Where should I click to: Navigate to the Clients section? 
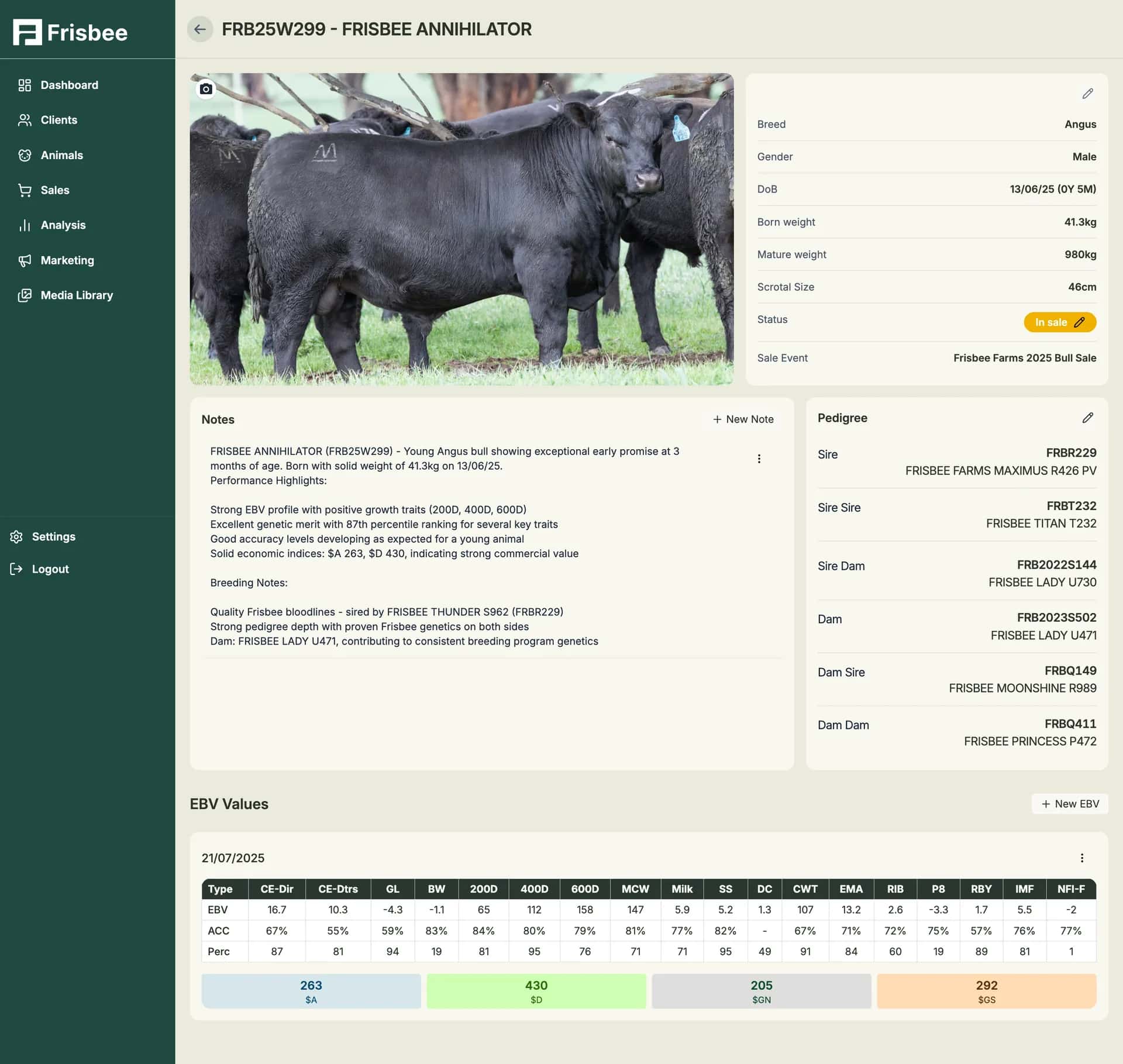coord(58,120)
